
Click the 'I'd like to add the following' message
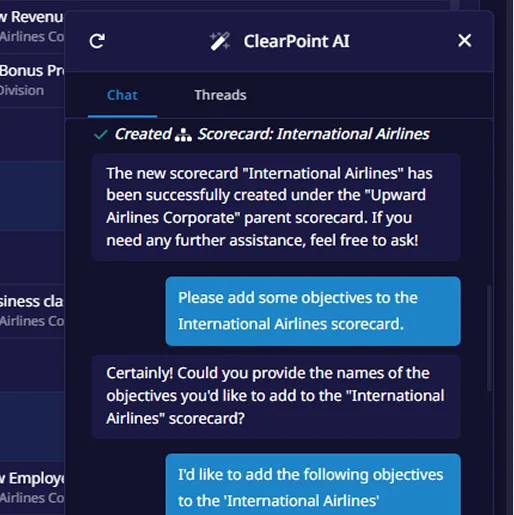313,484
